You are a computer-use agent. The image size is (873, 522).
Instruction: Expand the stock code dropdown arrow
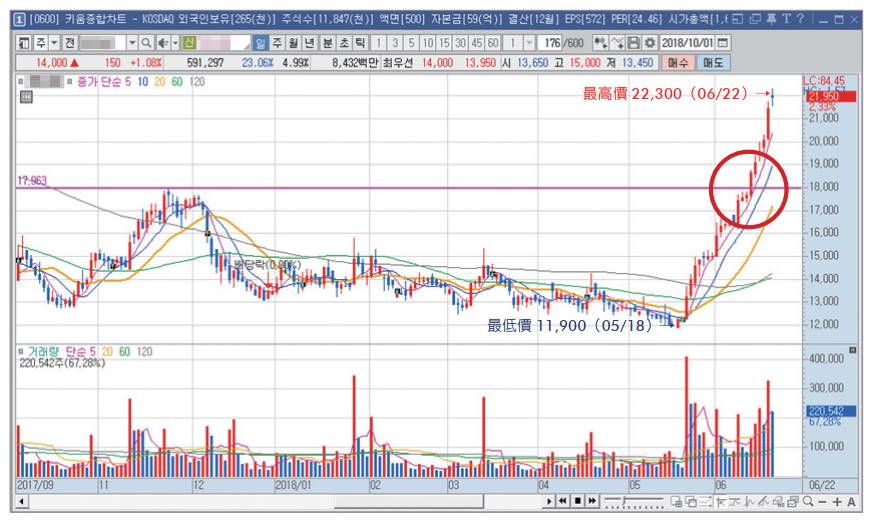[132, 43]
